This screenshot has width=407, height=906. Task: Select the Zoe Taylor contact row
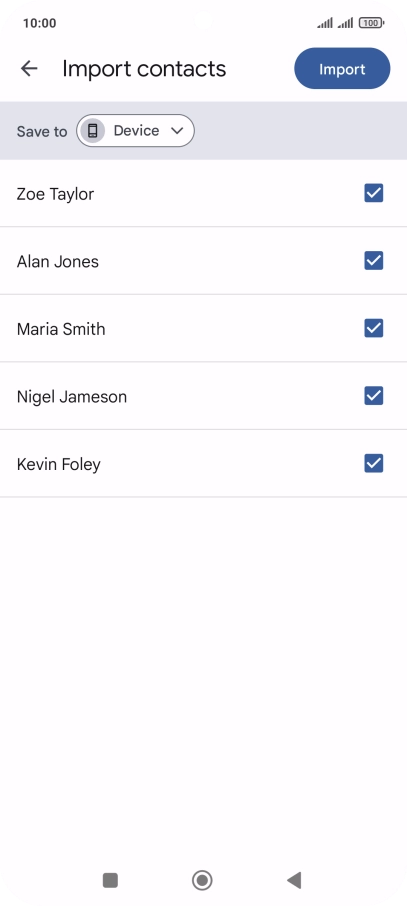204,194
